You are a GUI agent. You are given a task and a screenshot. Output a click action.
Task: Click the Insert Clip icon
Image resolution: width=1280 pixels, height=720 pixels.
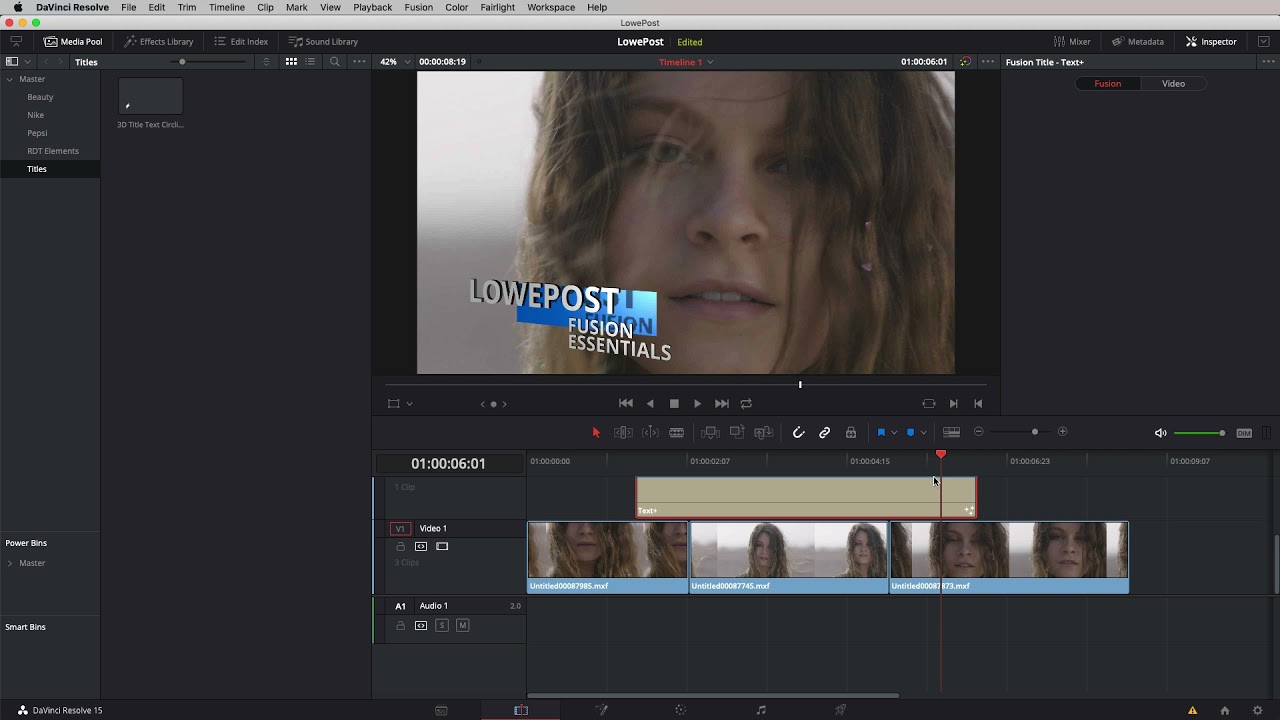[711, 432]
